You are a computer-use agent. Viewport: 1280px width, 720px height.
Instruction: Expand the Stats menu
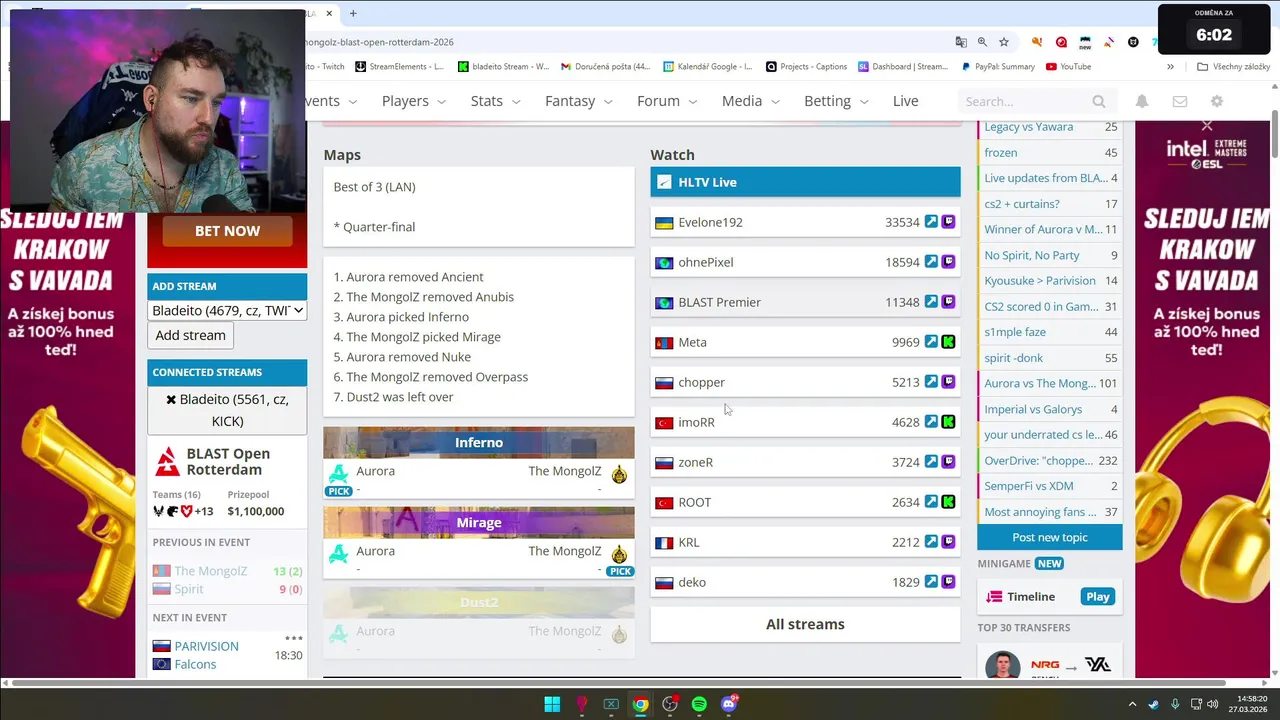pos(495,101)
